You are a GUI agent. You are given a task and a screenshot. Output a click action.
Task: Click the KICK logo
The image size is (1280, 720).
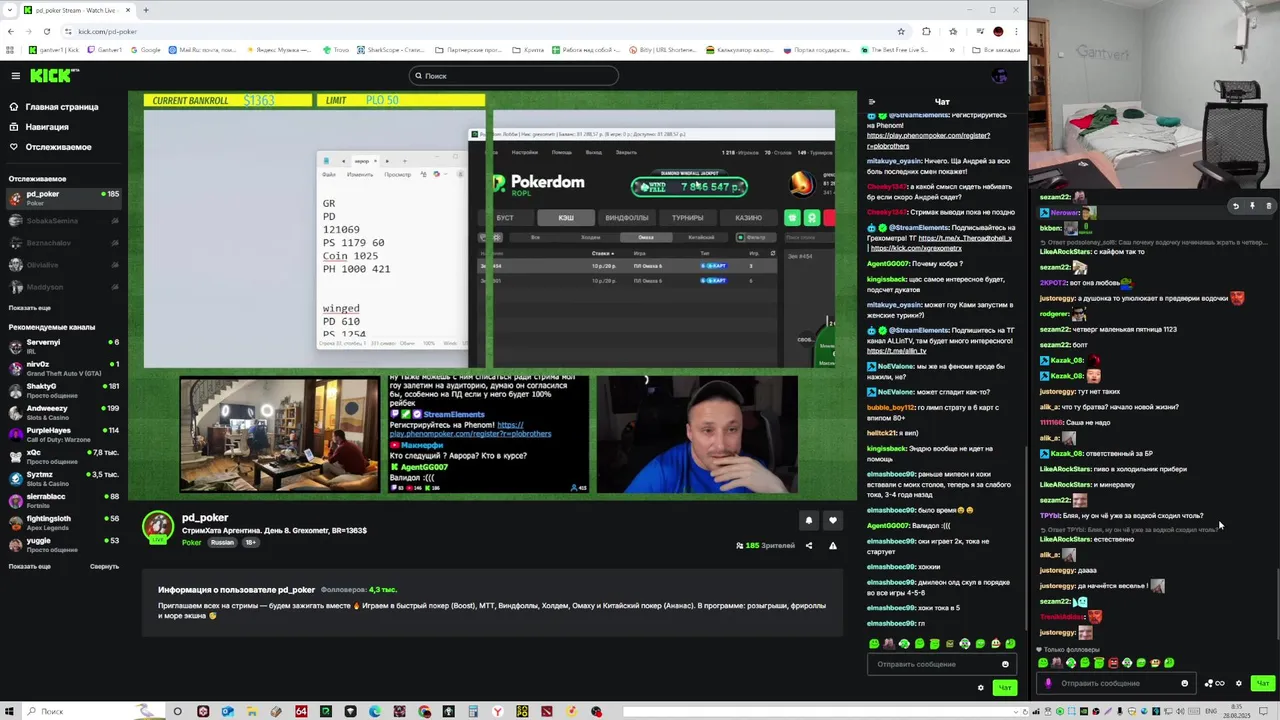(51, 76)
